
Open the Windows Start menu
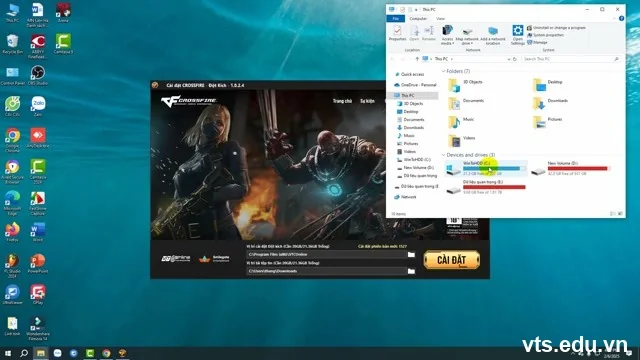[8, 353]
